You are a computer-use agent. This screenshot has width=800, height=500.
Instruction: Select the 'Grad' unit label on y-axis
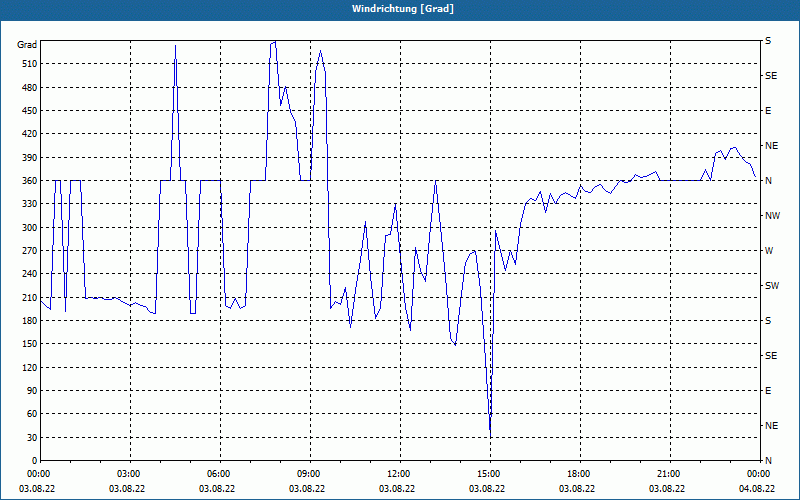tap(27, 45)
